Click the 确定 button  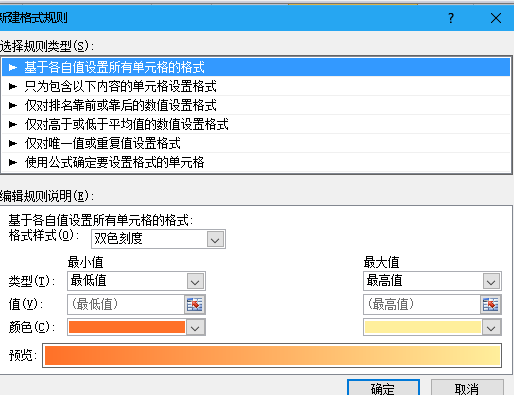coord(383,388)
